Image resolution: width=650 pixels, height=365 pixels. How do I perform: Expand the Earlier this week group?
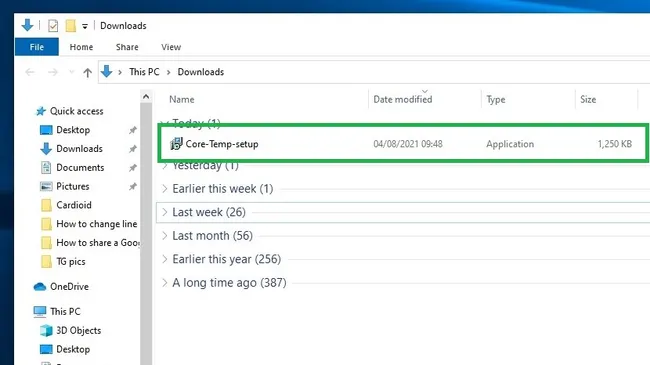pyautogui.click(x=165, y=189)
